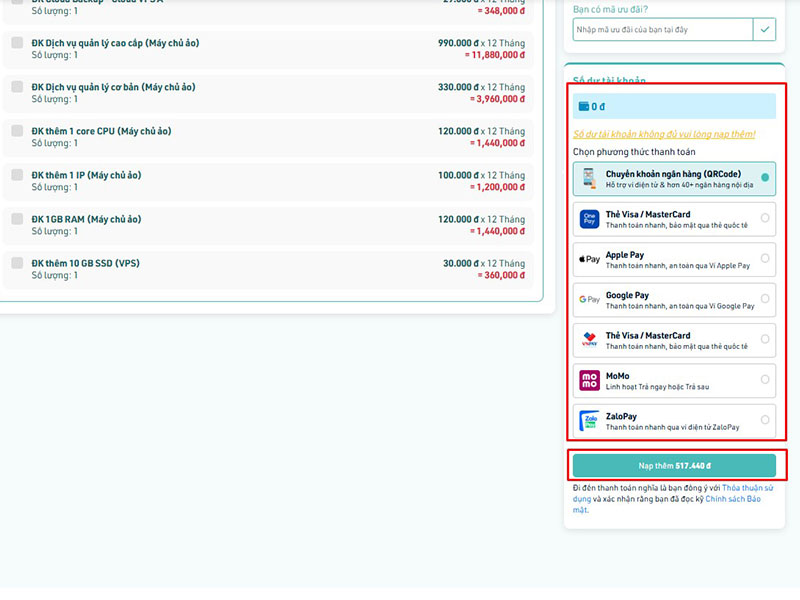Click the Apple Pay logo
Viewport: 800px width, 600px height.
coord(589,259)
